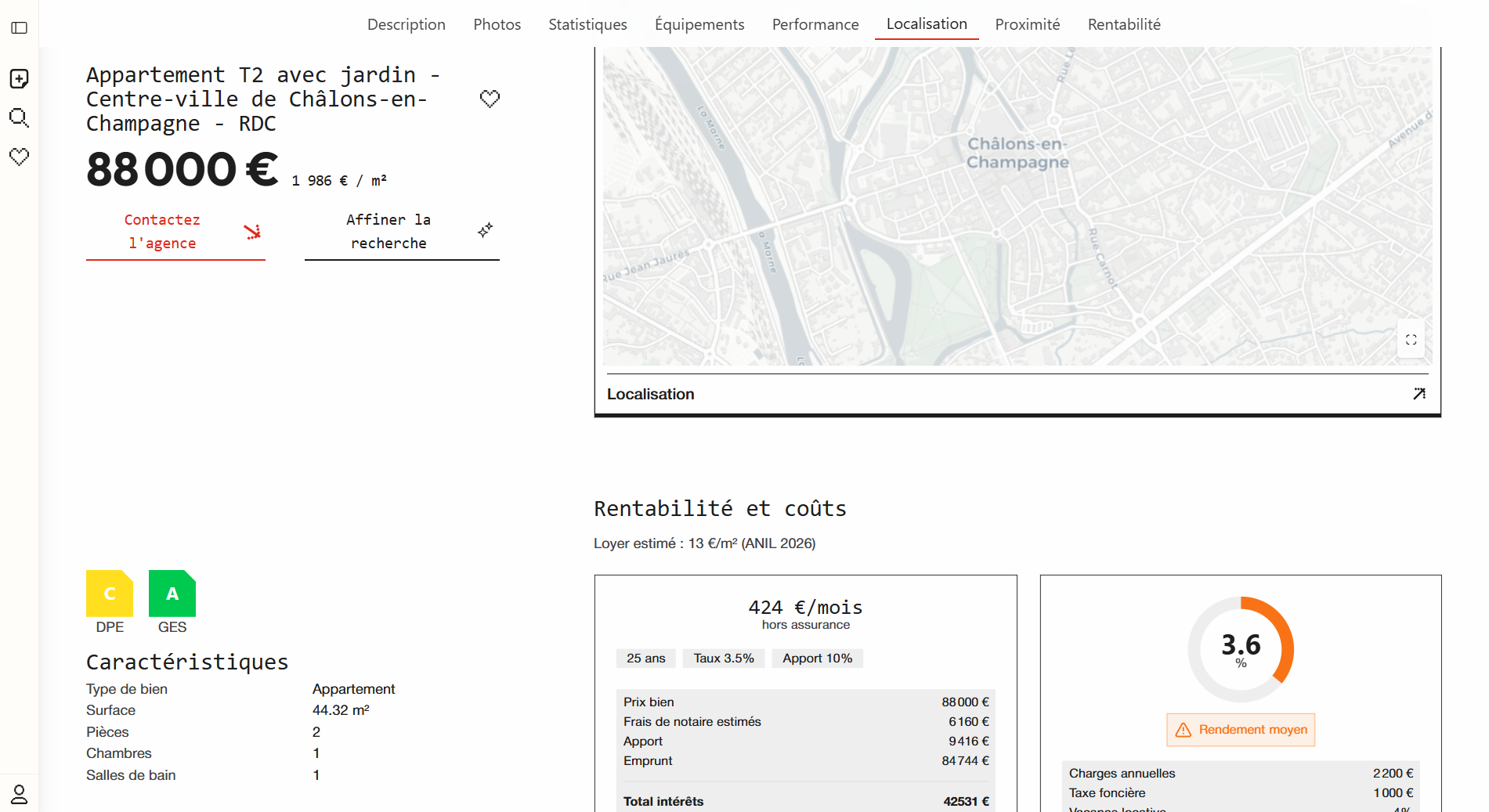Go to the Description tab
The width and height of the screenshot is (1489, 812).
407,24
